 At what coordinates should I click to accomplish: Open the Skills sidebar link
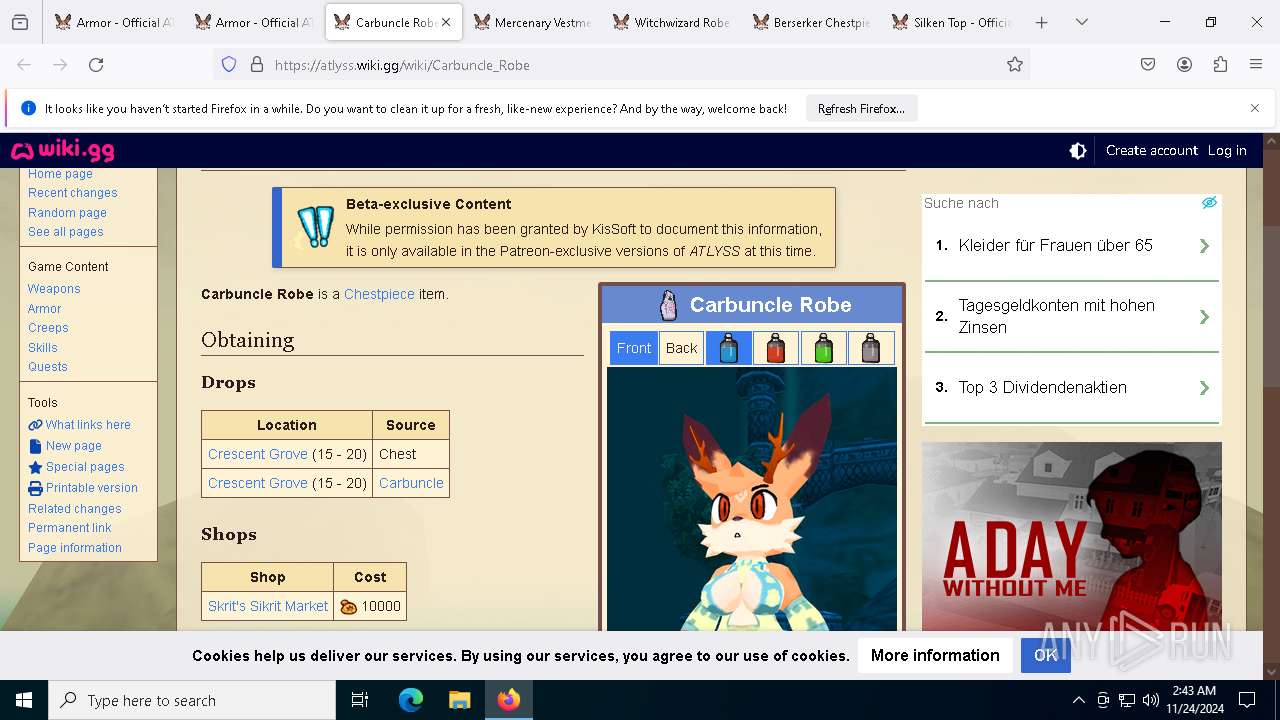click(43, 348)
